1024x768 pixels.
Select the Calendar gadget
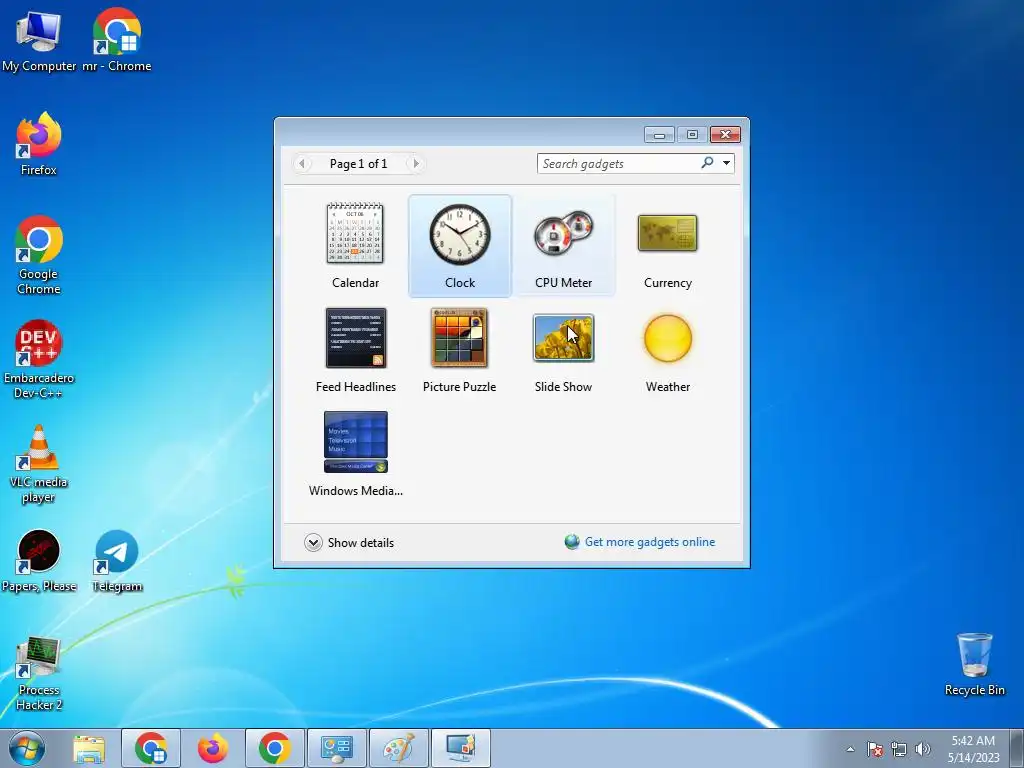click(355, 246)
